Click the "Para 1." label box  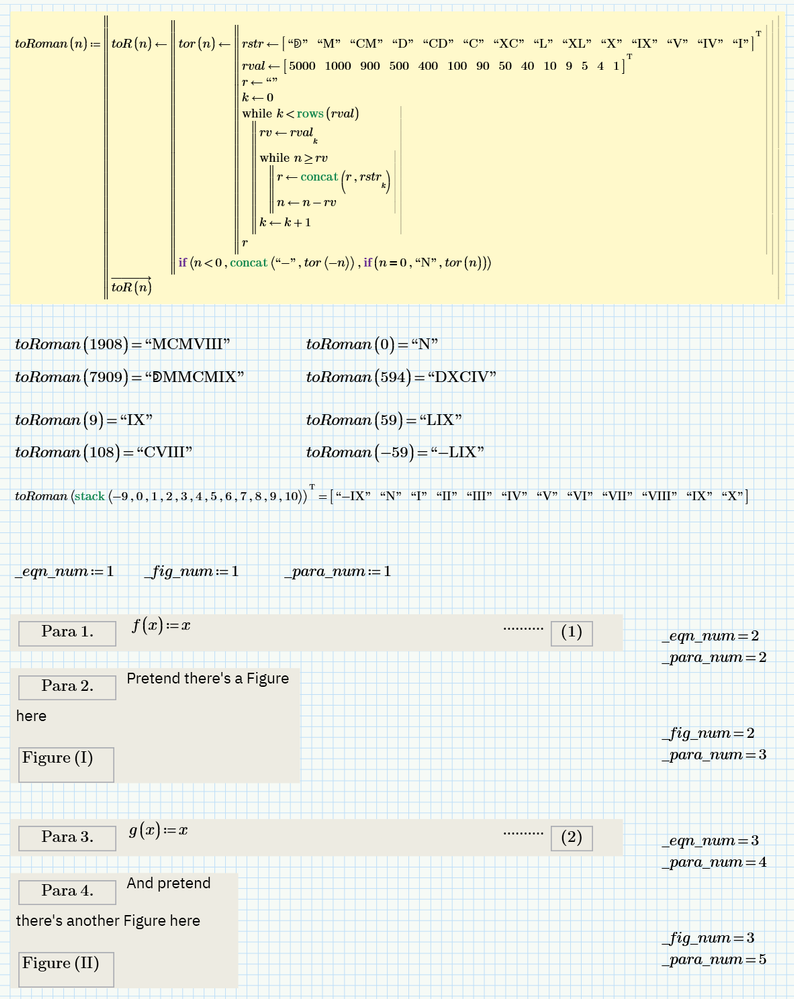[x=67, y=632]
